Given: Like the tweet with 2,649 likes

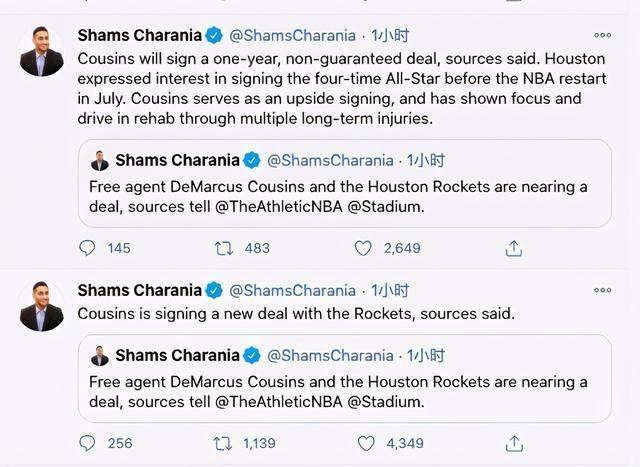Looking at the screenshot, I should (x=363, y=248).
